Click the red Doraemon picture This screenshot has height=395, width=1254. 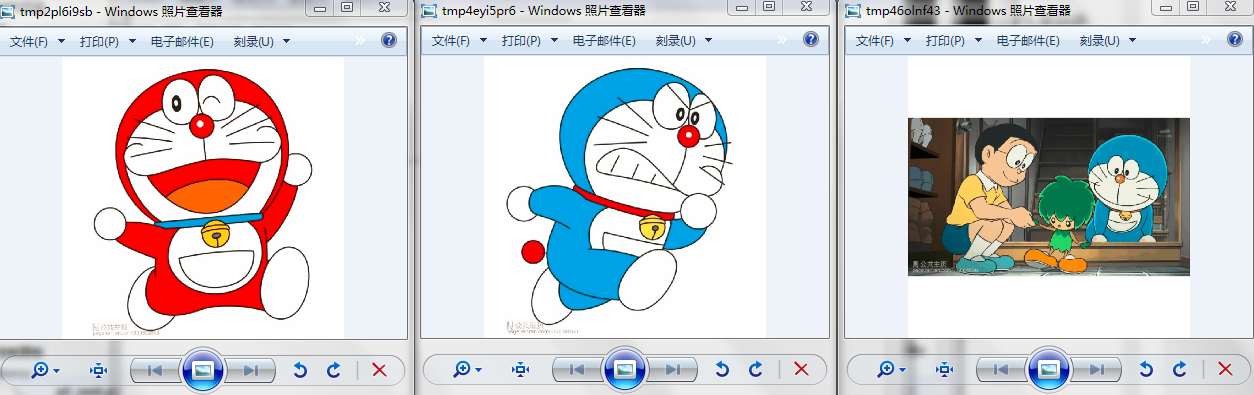[x=203, y=197]
